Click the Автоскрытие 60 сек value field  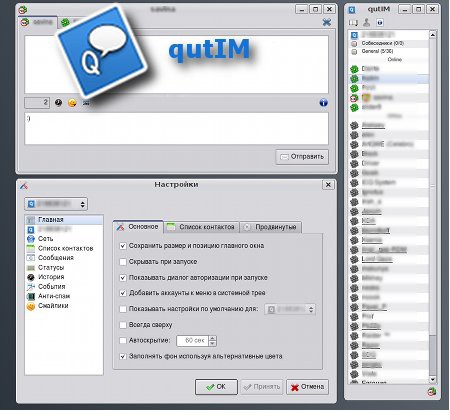(x=193, y=340)
